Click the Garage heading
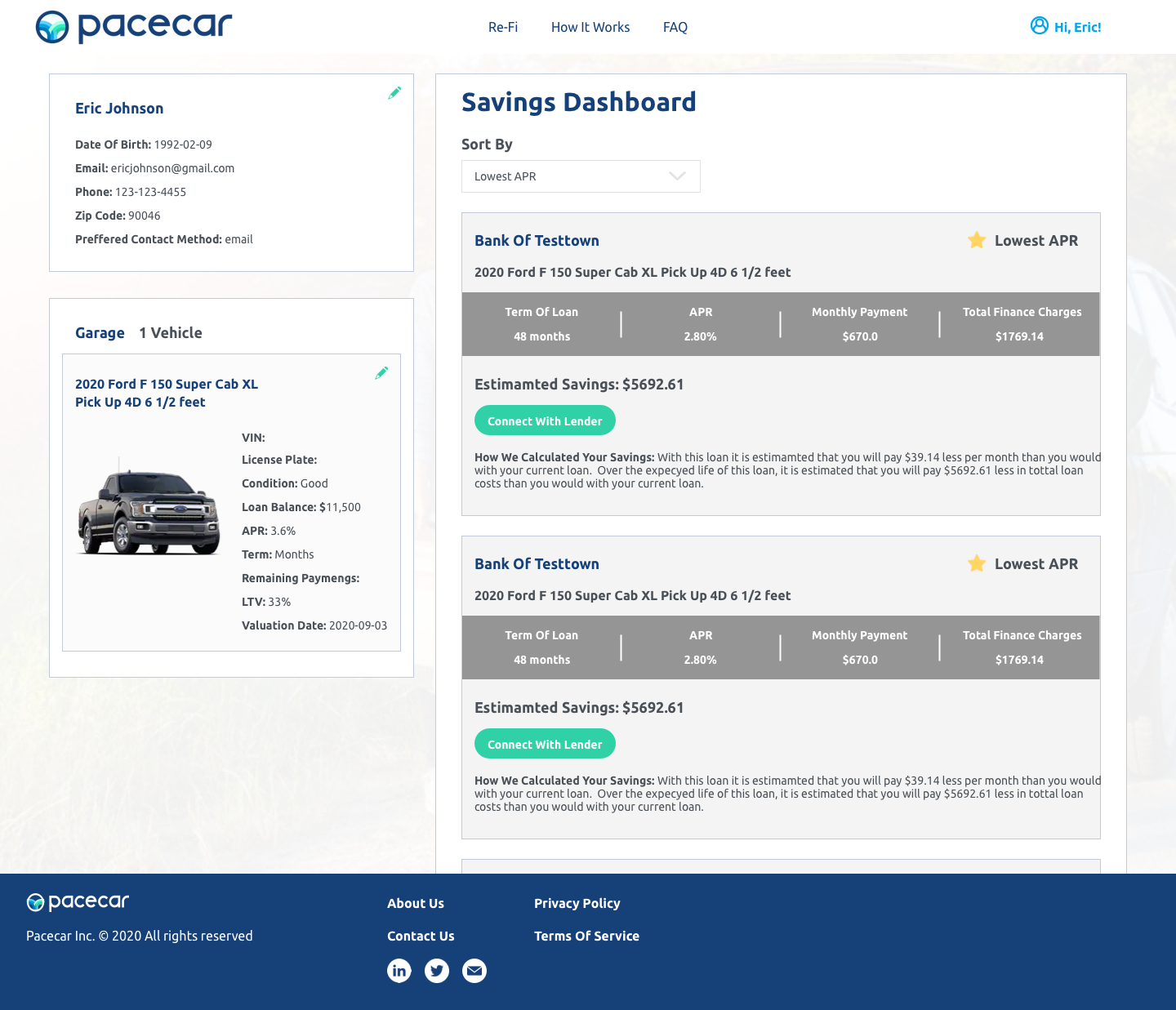Viewport: 1176px width, 1010px height. click(x=100, y=333)
